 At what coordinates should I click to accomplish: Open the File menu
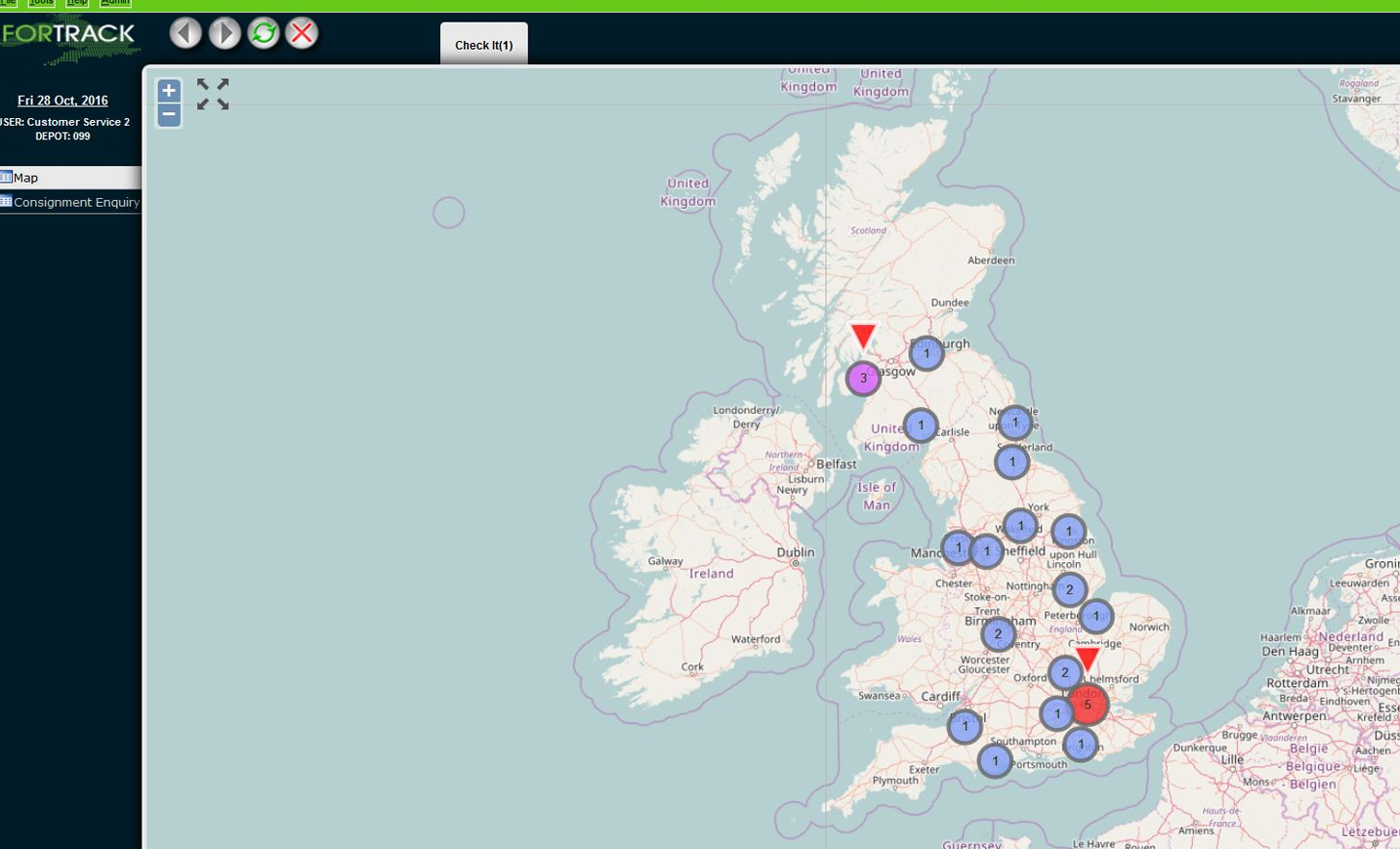click(9, 3)
